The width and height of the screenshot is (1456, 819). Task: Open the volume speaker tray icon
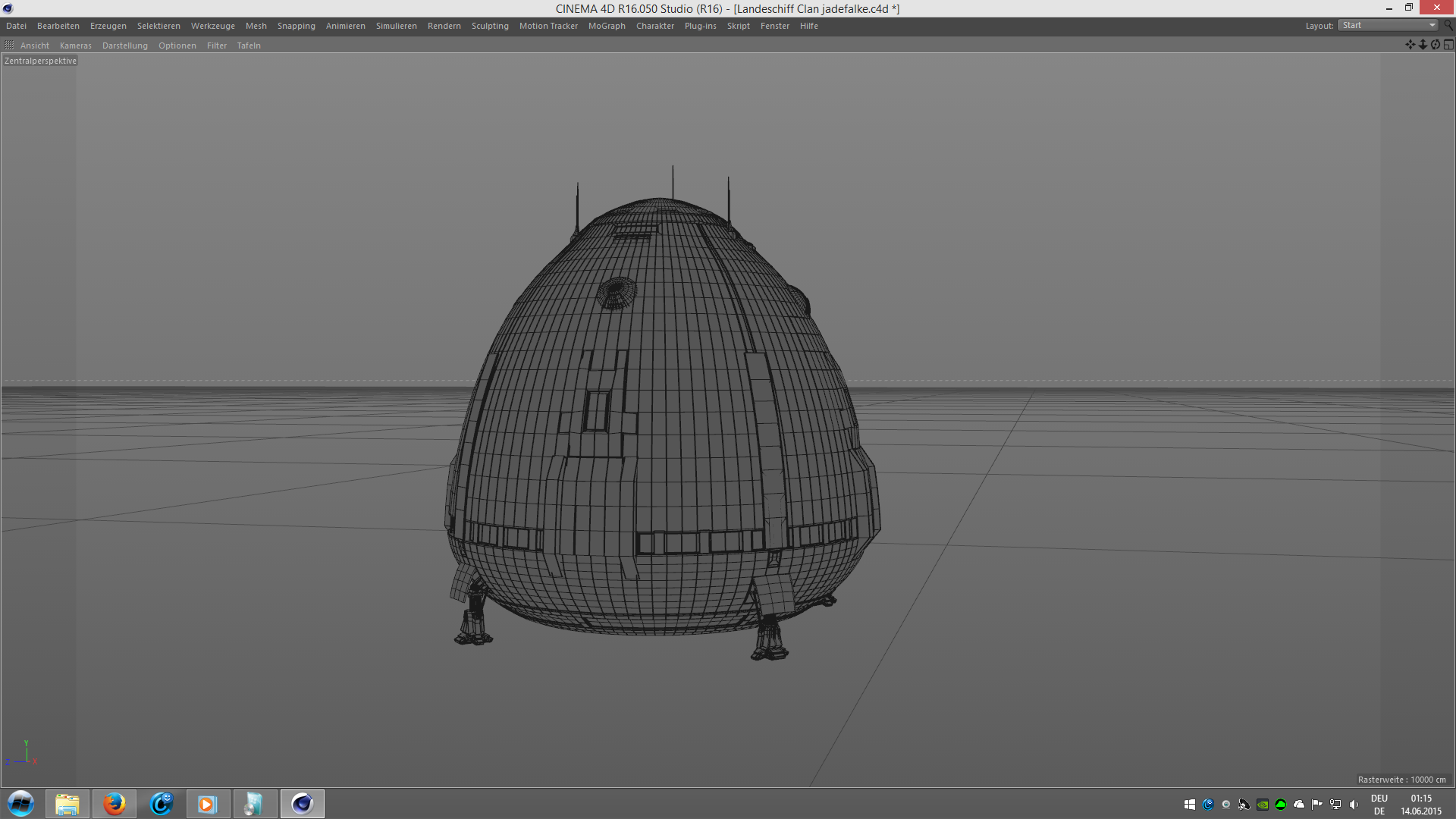(x=1354, y=805)
